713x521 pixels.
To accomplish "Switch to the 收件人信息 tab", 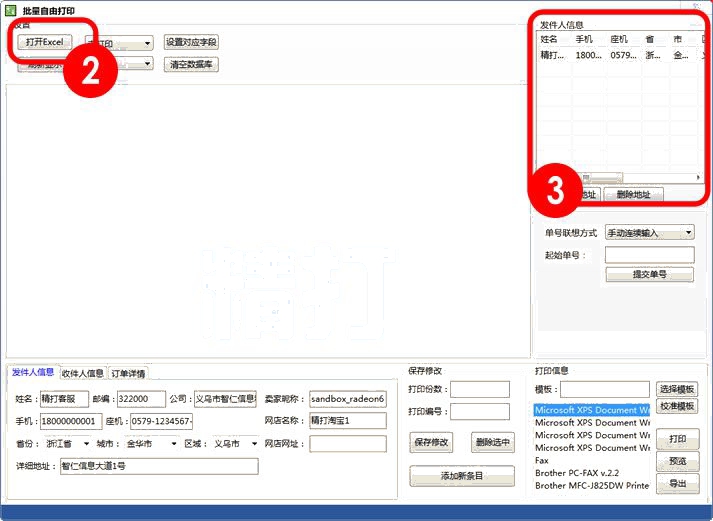I will (x=83, y=373).
